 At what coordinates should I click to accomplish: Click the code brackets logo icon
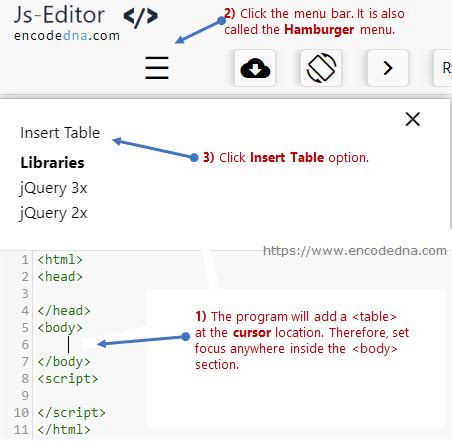pyautogui.click(x=141, y=17)
